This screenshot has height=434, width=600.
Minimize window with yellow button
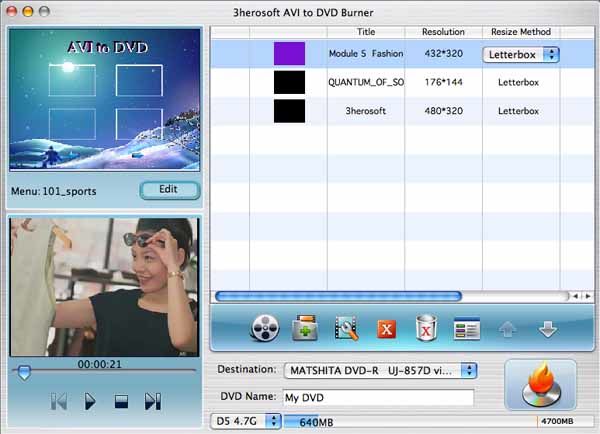(28, 11)
